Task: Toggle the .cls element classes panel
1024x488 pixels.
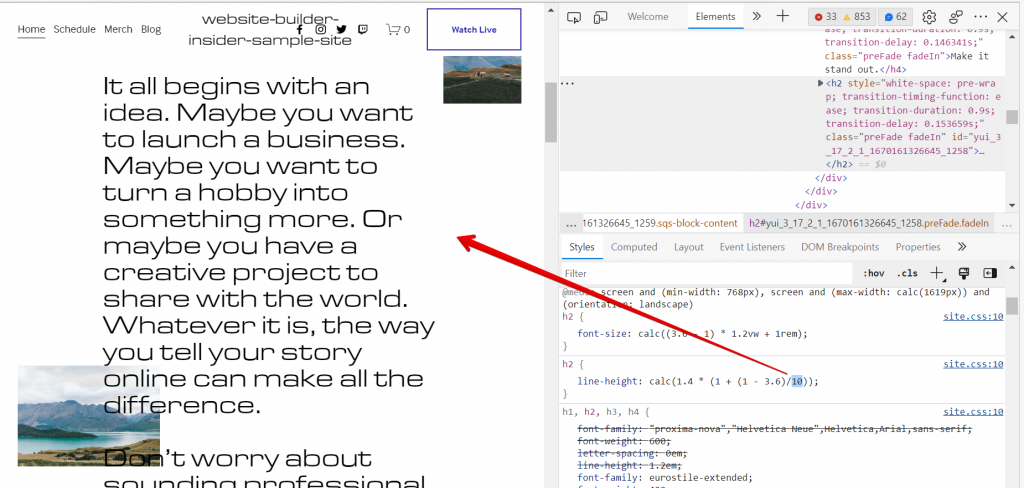Action: click(907, 273)
